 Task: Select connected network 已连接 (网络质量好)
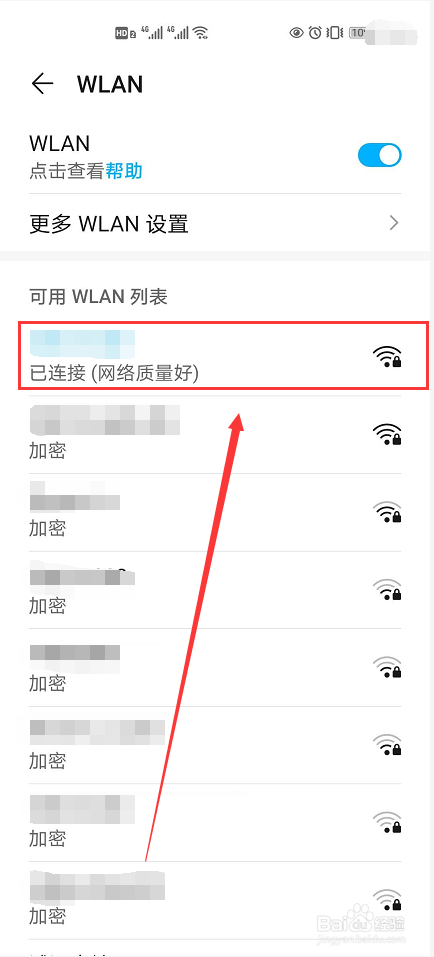[x=223, y=356]
